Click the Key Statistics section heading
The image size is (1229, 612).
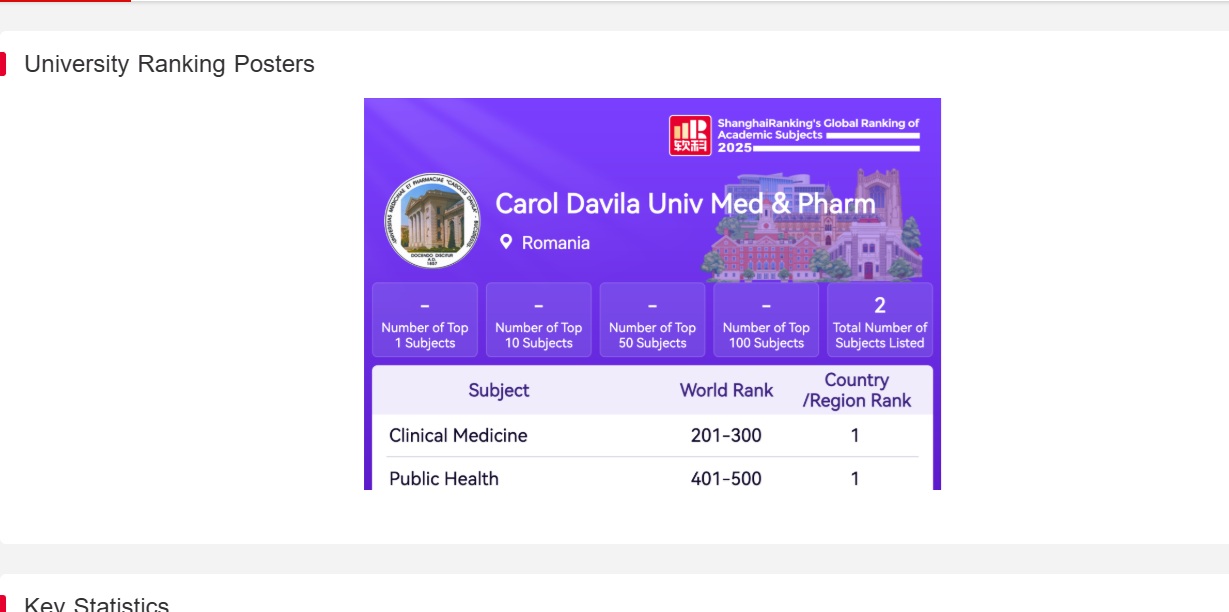[96, 604]
